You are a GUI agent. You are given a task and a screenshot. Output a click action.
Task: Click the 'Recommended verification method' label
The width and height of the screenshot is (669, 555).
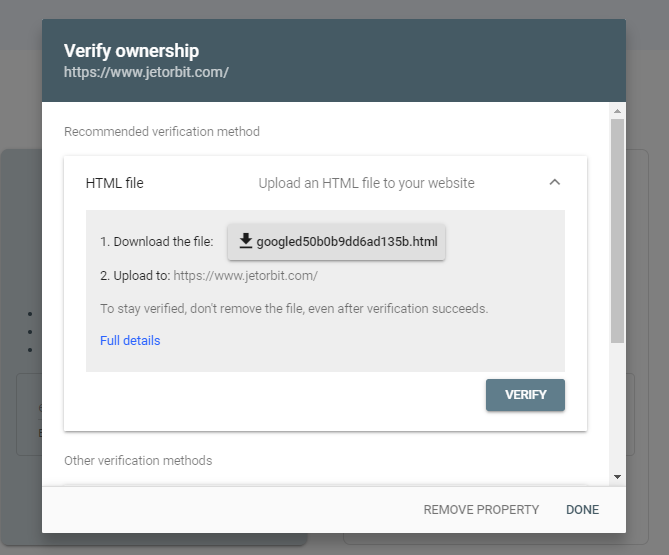click(162, 131)
